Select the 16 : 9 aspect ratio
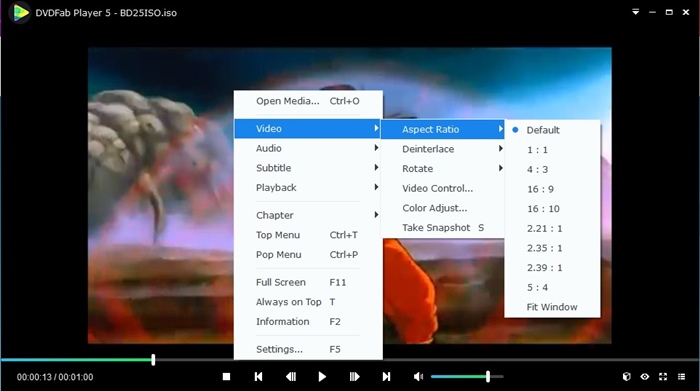Screen dimensions: 700x391 pyautogui.click(x=552, y=189)
